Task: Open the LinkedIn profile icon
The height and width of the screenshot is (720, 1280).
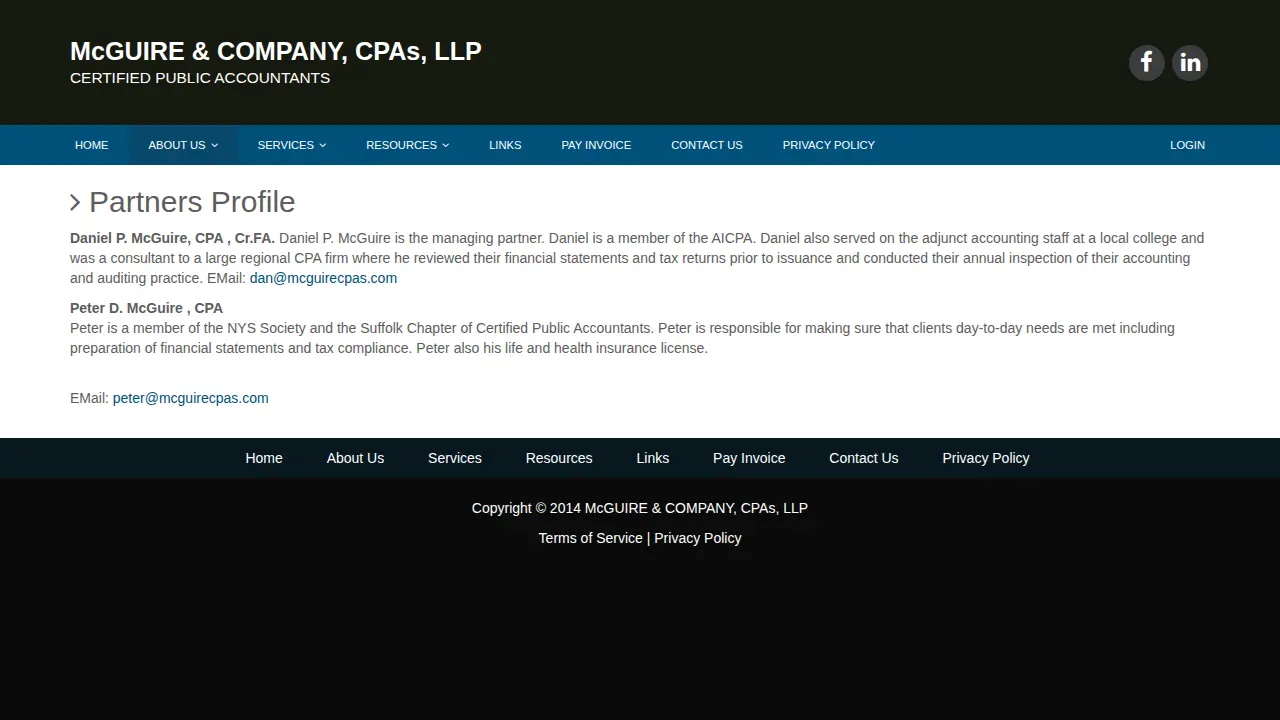Action: tap(1190, 63)
